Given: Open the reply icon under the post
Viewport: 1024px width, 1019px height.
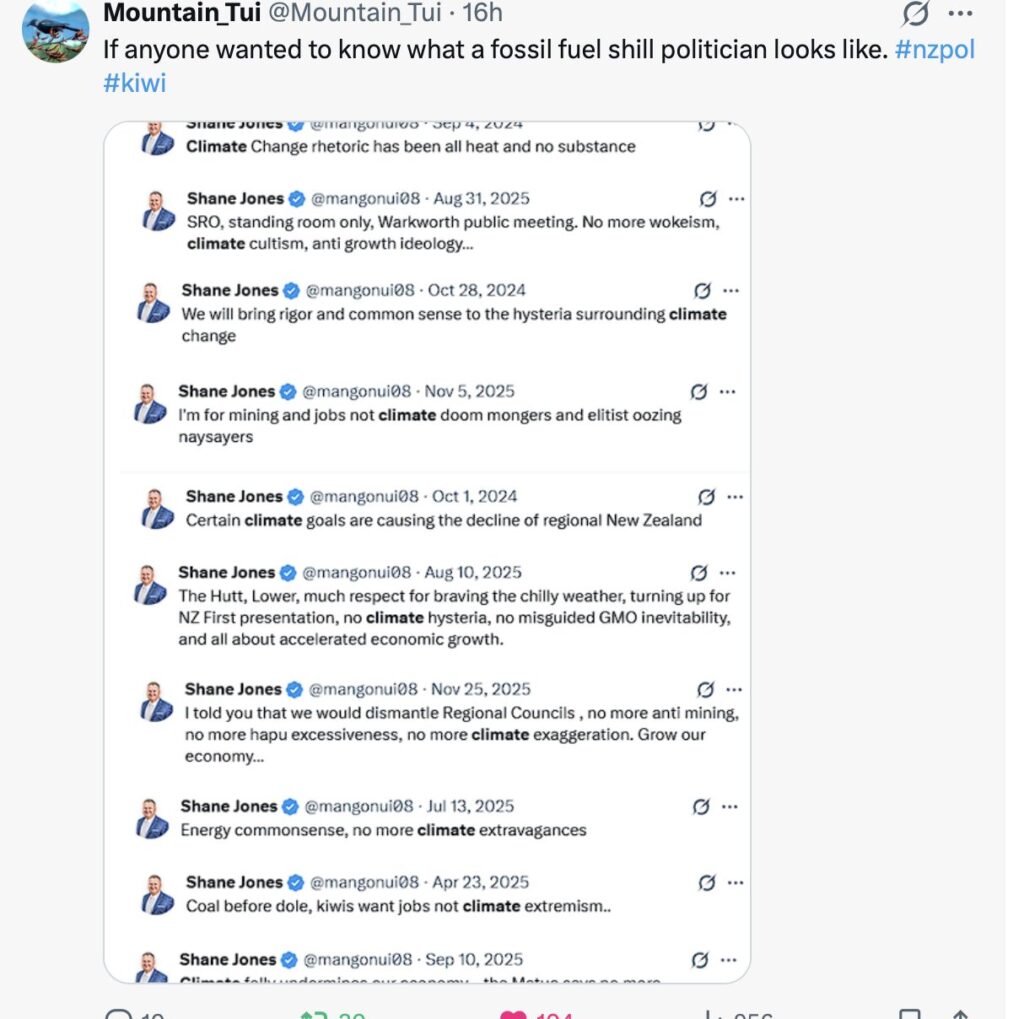Looking at the screenshot, I should pyautogui.click(x=119, y=1012).
